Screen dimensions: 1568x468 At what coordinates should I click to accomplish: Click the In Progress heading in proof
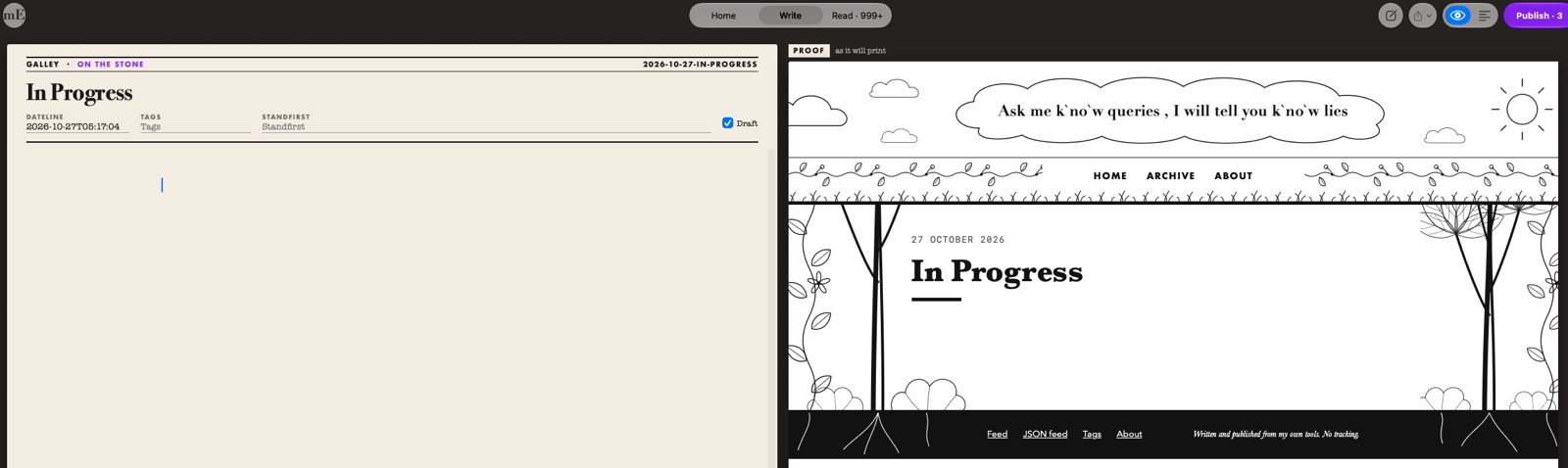click(x=997, y=271)
